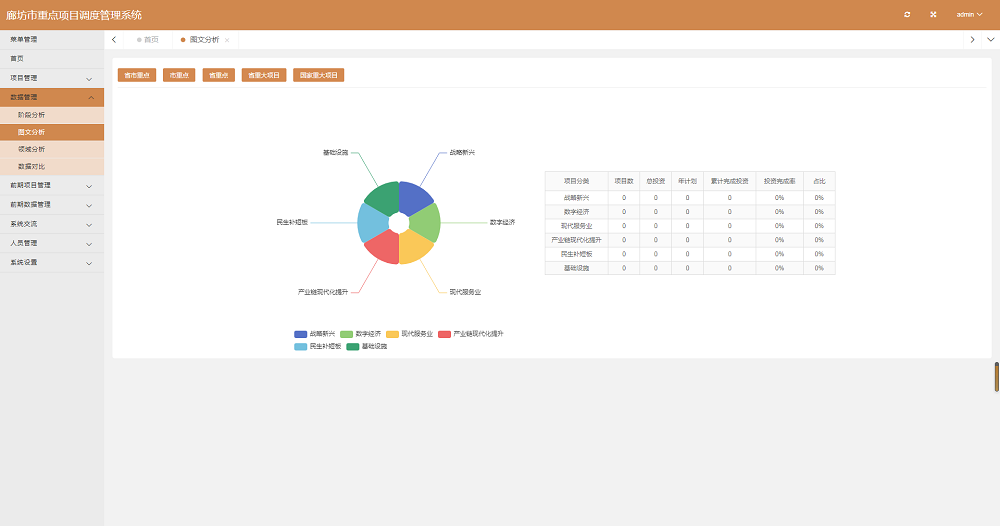Open the admin user dropdown
The width and height of the screenshot is (1000, 526).
969,14
